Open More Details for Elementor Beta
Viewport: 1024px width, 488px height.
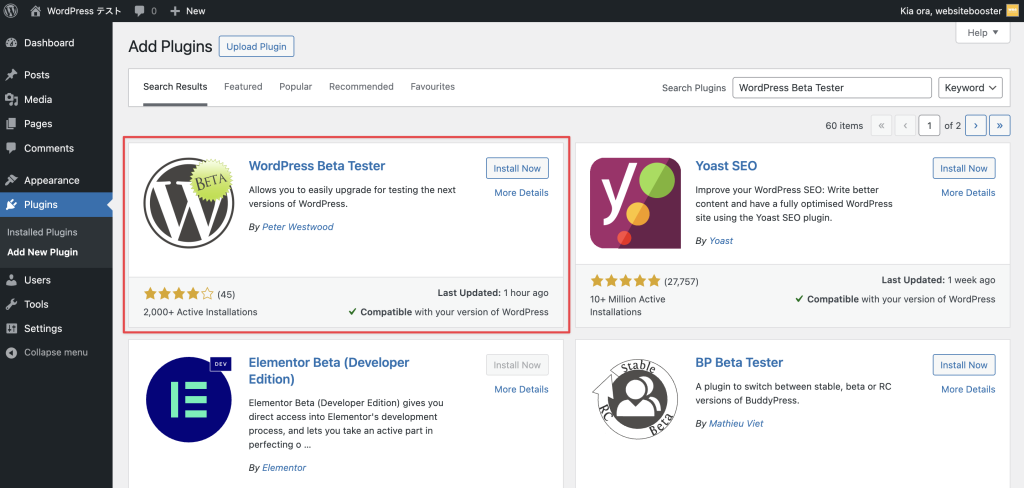click(x=521, y=389)
